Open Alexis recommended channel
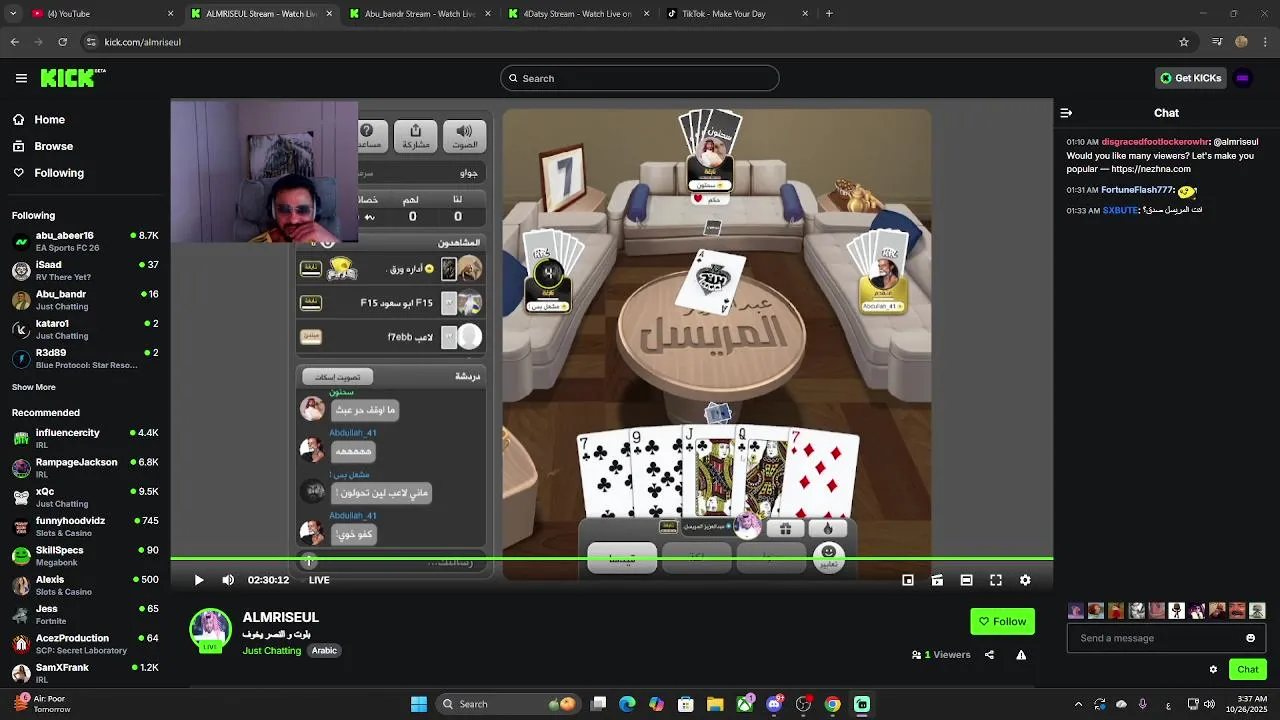The image size is (1280, 720). (x=85, y=585)
